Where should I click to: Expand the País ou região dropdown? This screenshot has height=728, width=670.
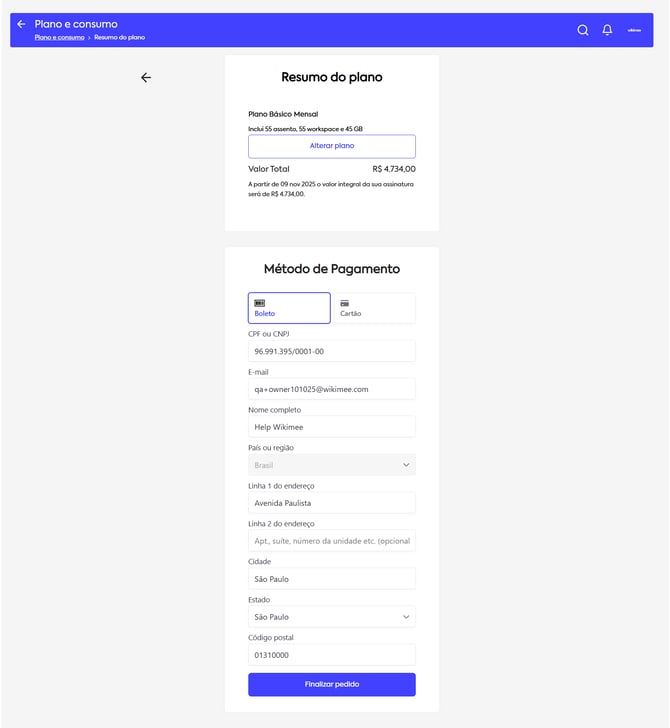coord(331,465)
